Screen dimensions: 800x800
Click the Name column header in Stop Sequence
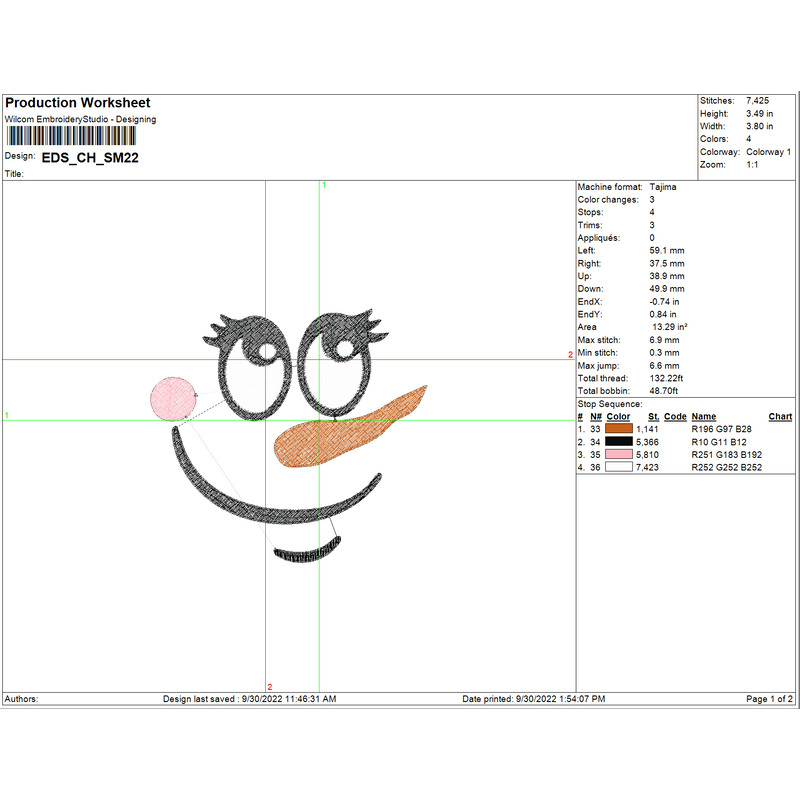(704, 416)
